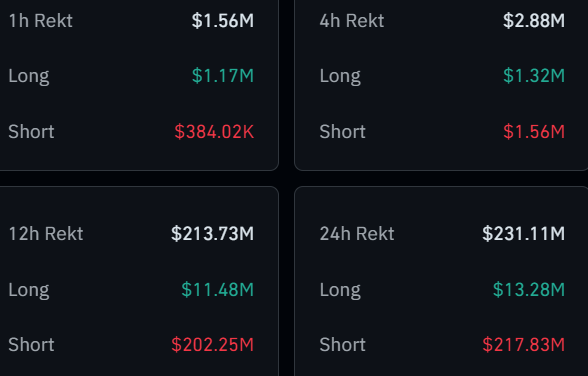Click the Long label in 1h card
588x376 pixels.
coord(29,77)
